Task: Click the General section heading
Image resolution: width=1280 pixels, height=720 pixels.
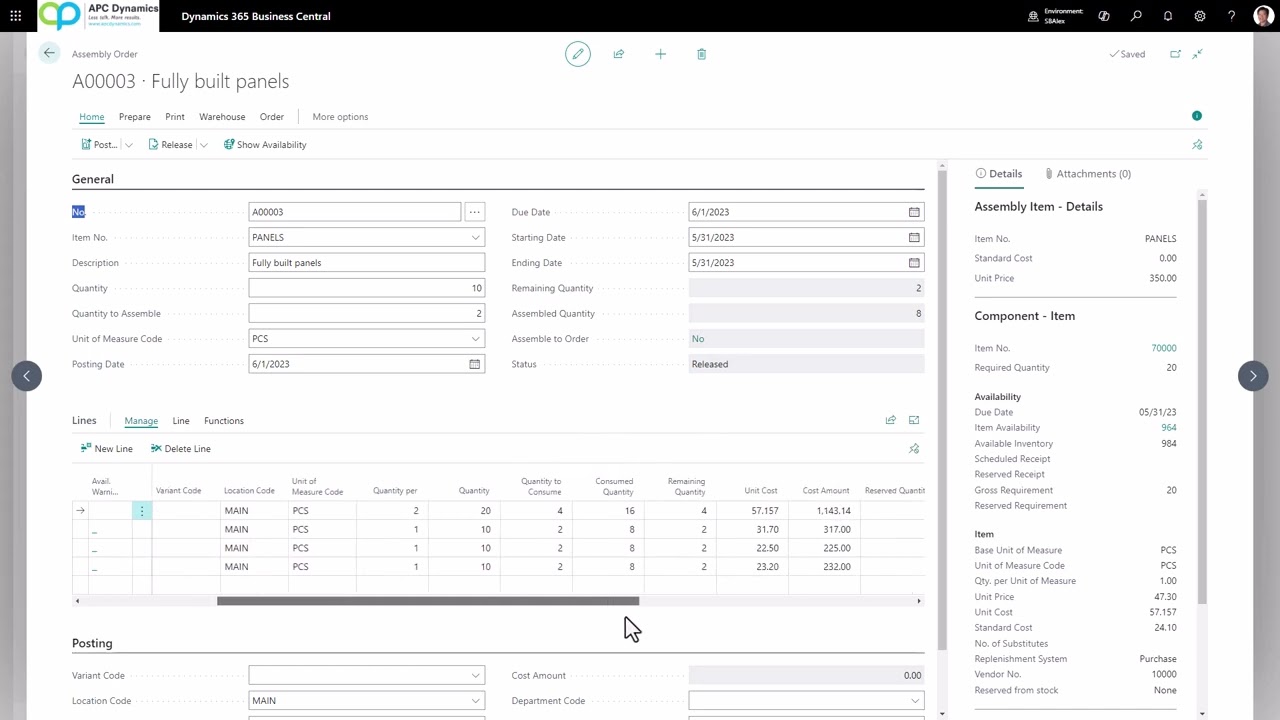Action: [93, 179]
